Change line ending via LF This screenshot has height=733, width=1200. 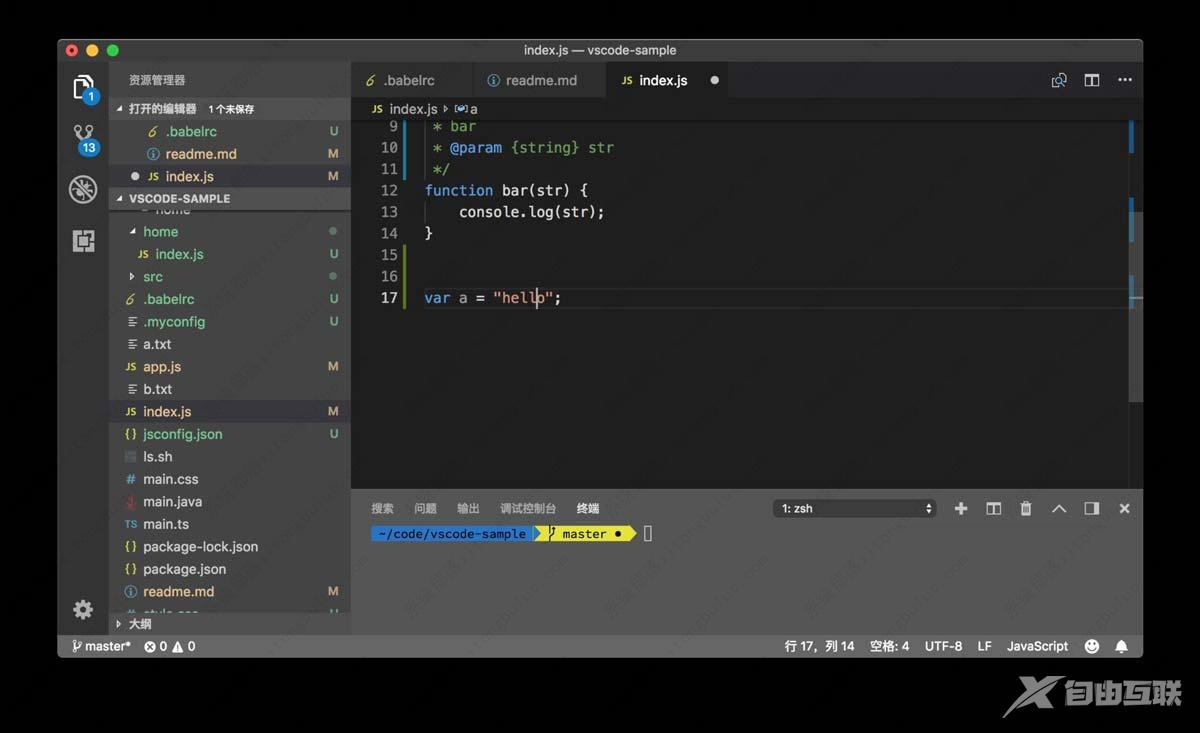984,646
